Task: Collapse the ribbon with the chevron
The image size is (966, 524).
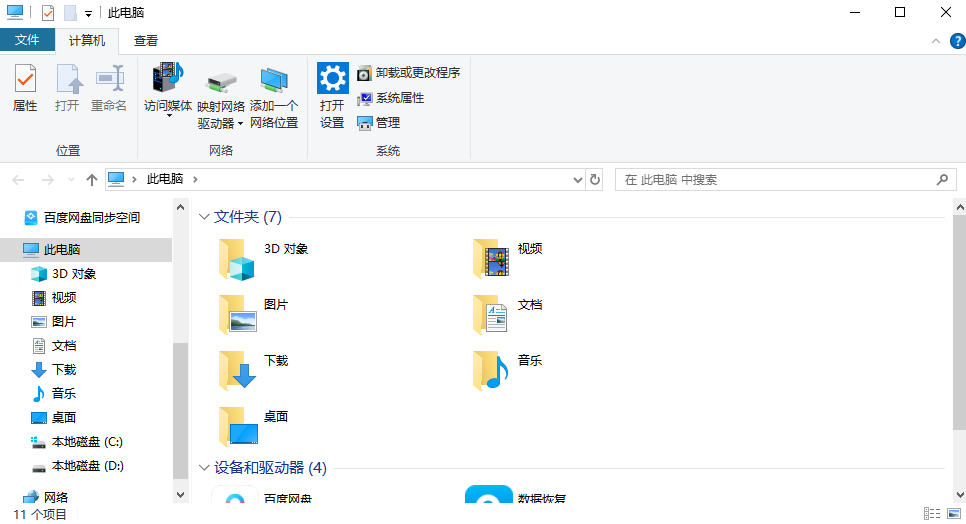Action: click(936, 41)
